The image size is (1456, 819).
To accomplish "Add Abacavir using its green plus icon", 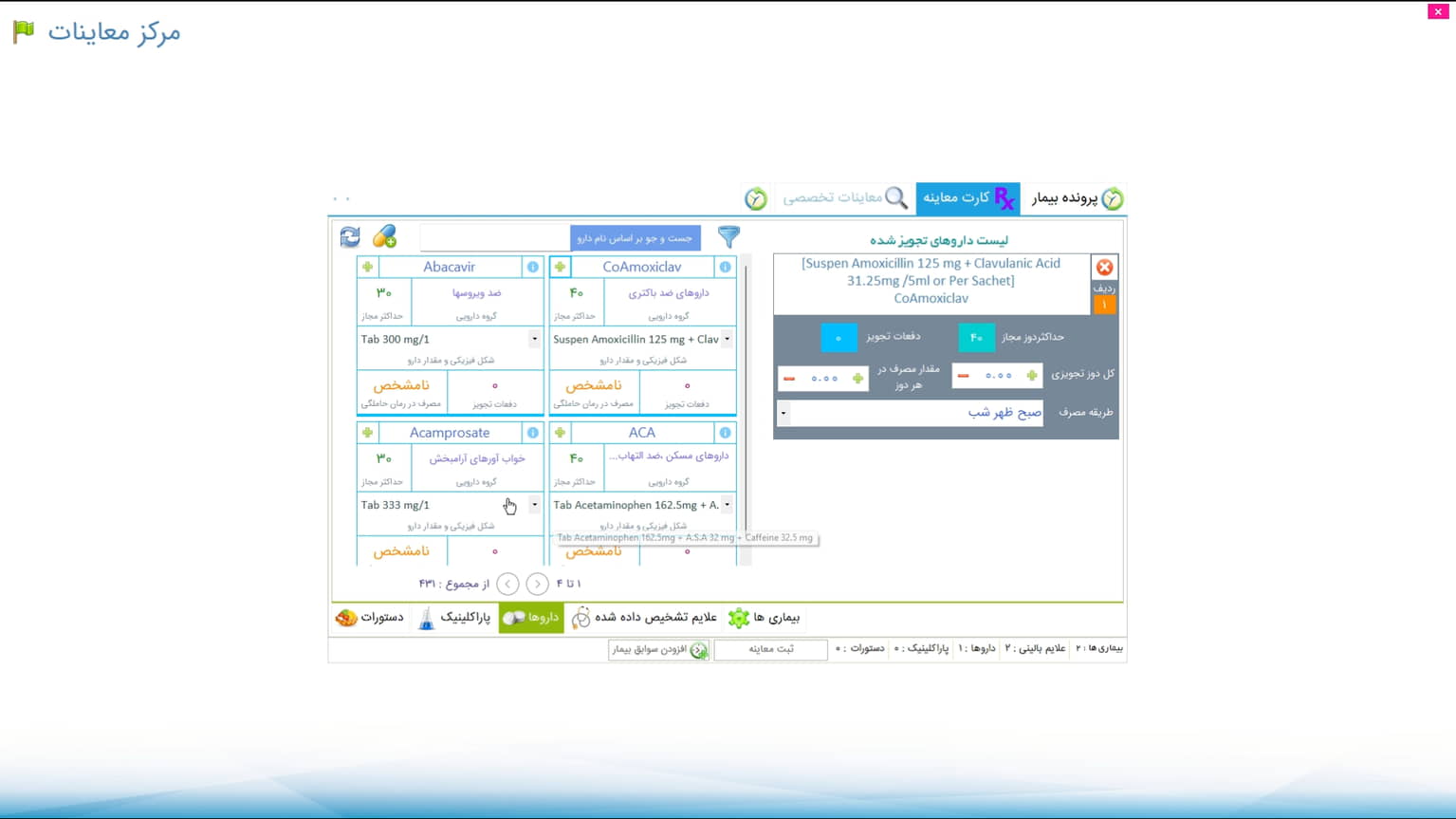I will point(368,268).
